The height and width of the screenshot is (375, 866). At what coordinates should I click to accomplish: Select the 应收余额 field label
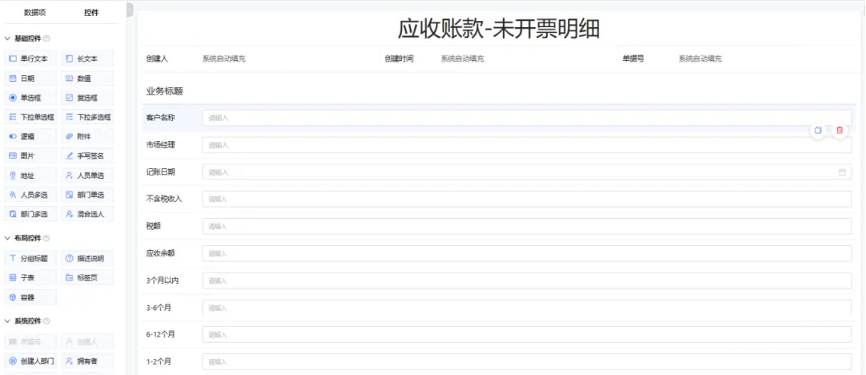click(x=161, y=253)
